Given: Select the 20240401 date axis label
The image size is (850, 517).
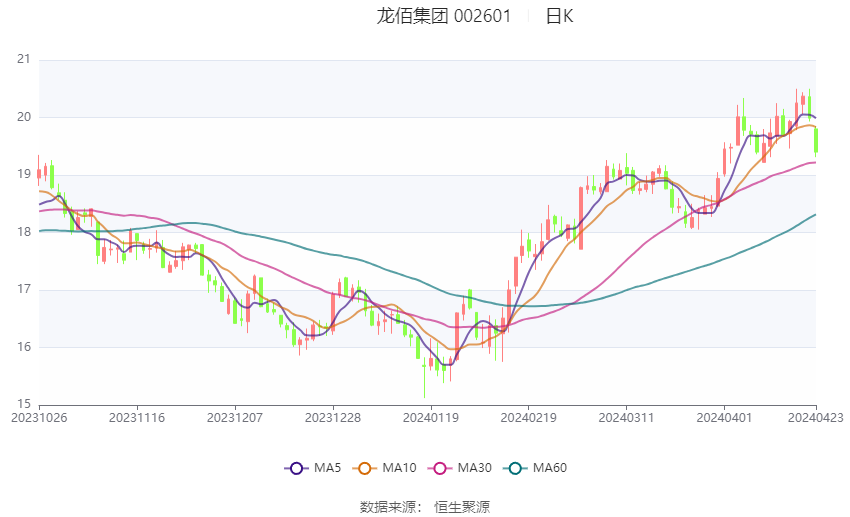Looking at the screenshot, I should click(x=724, y=418).
